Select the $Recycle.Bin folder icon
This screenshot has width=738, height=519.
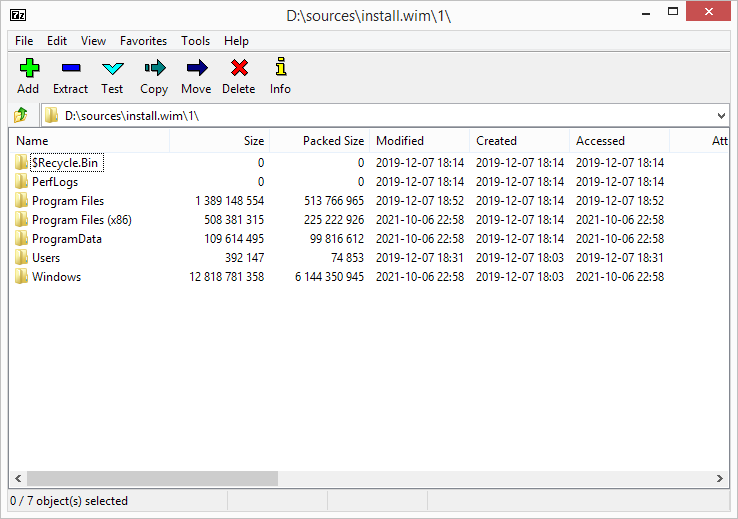point(21,162)
